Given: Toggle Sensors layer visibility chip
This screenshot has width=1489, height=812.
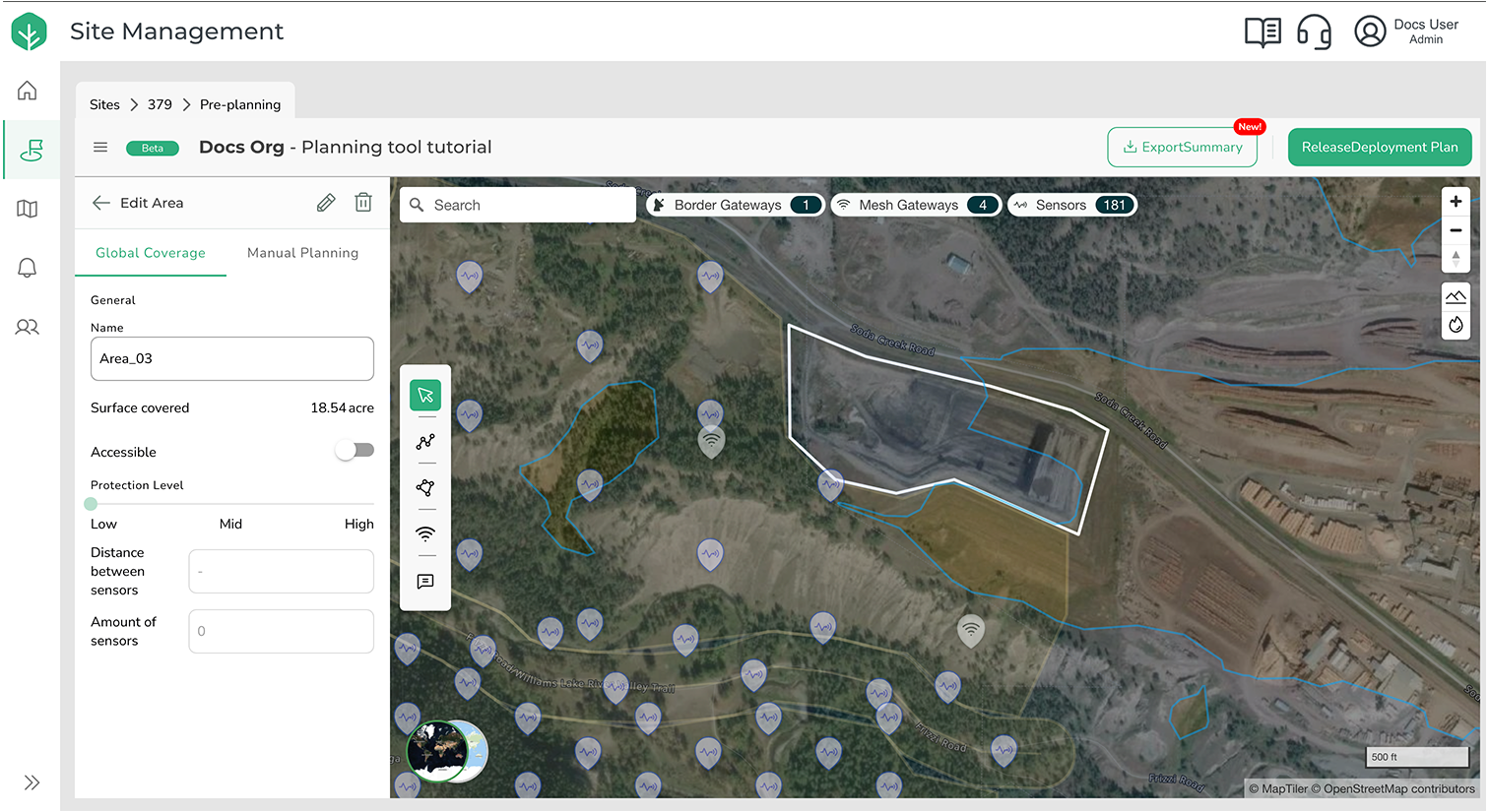Looking at the screenshot, I should (1072, 205).
